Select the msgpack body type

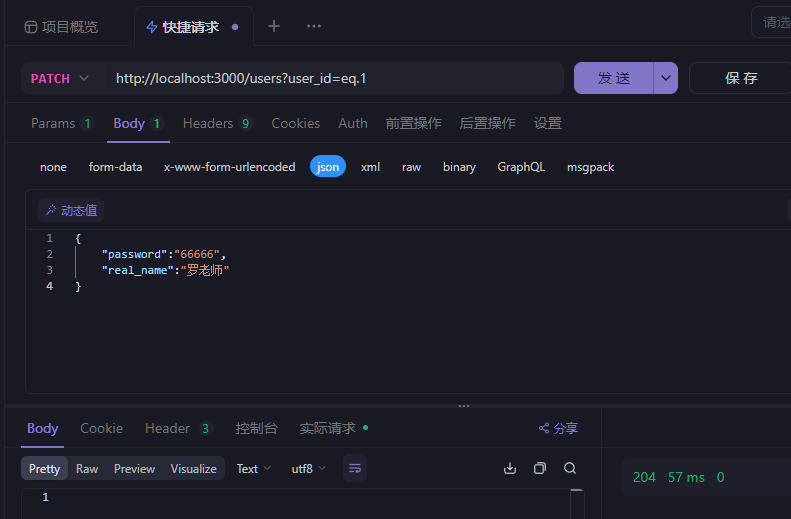point(590,167)
